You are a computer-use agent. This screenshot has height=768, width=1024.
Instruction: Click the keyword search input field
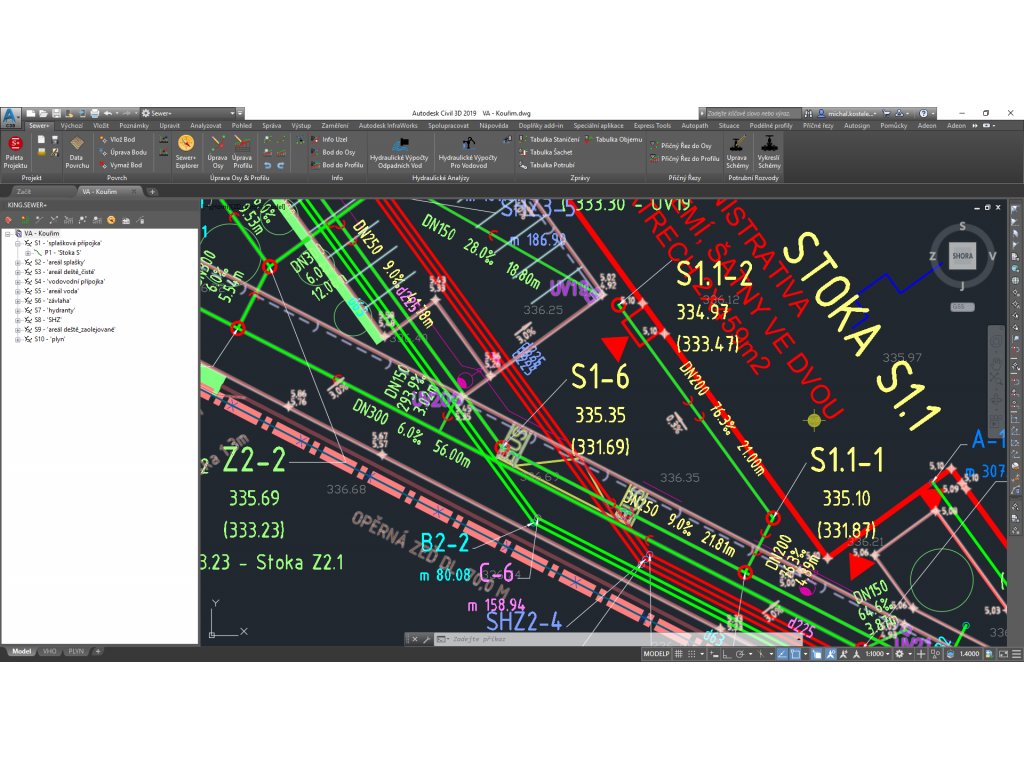[752, 113]
